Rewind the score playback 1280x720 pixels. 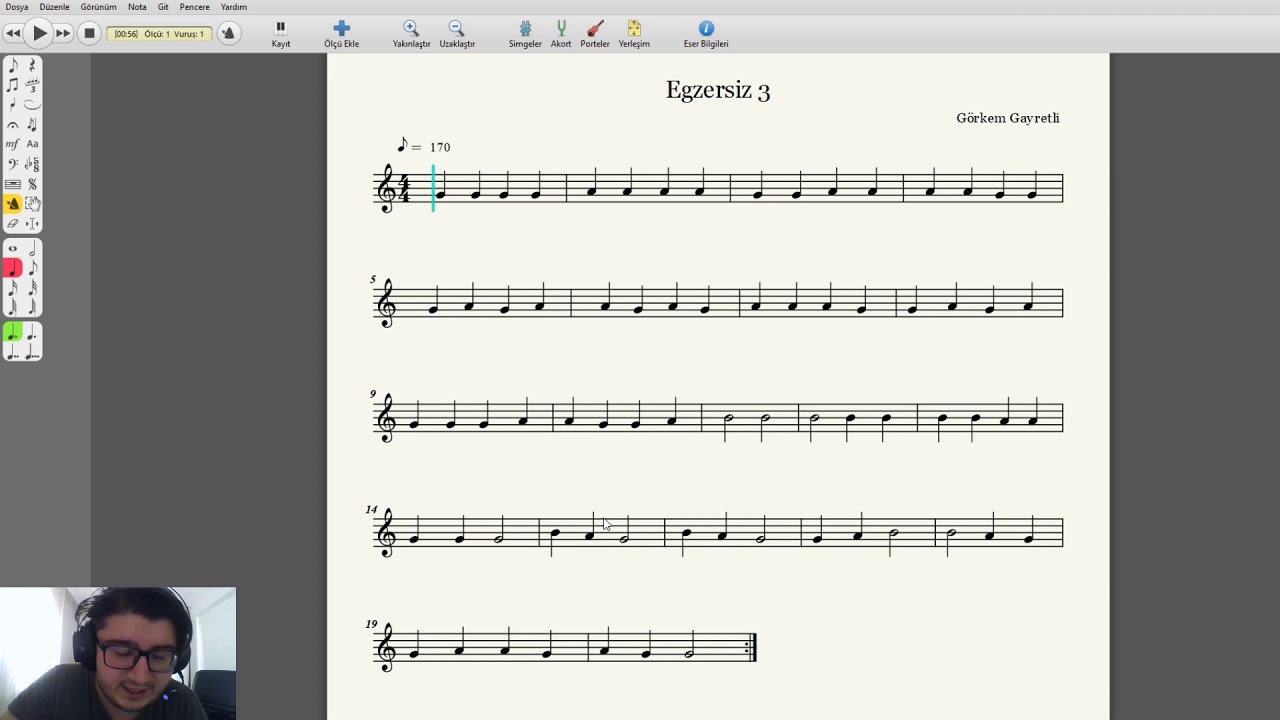coord(13,33)
